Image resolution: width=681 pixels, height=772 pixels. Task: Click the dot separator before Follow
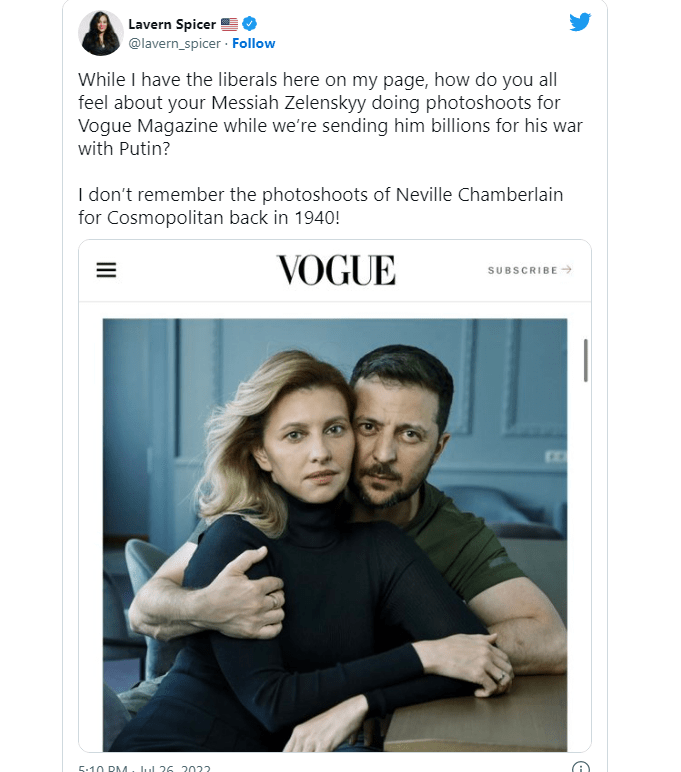click(226, 44)
